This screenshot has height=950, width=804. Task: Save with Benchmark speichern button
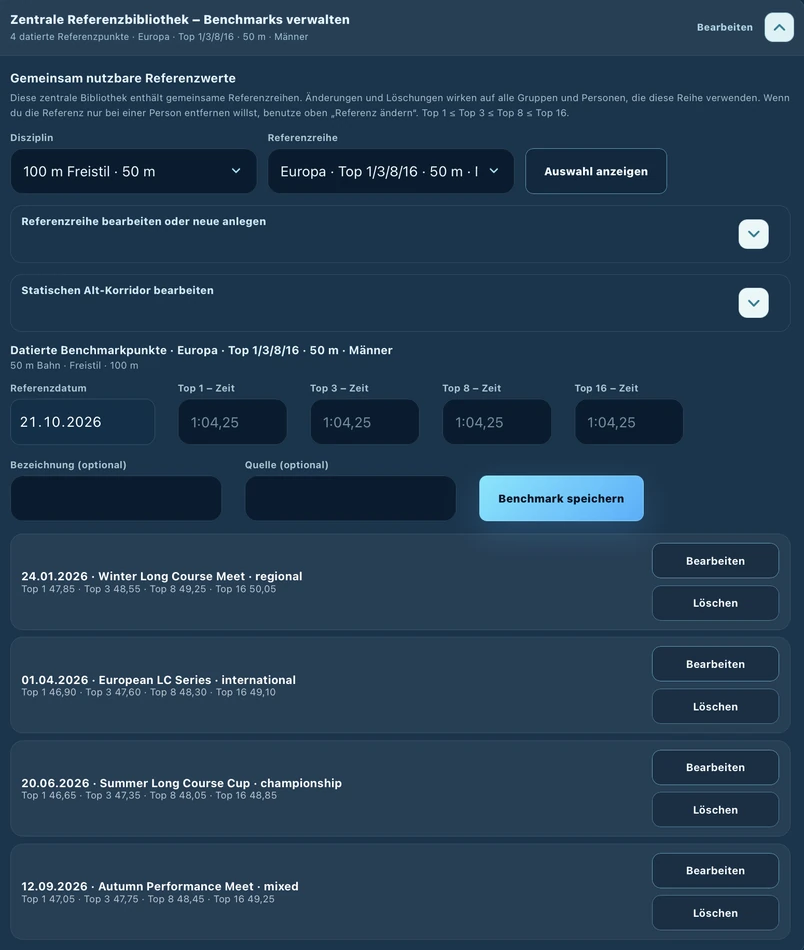[561, 498]
